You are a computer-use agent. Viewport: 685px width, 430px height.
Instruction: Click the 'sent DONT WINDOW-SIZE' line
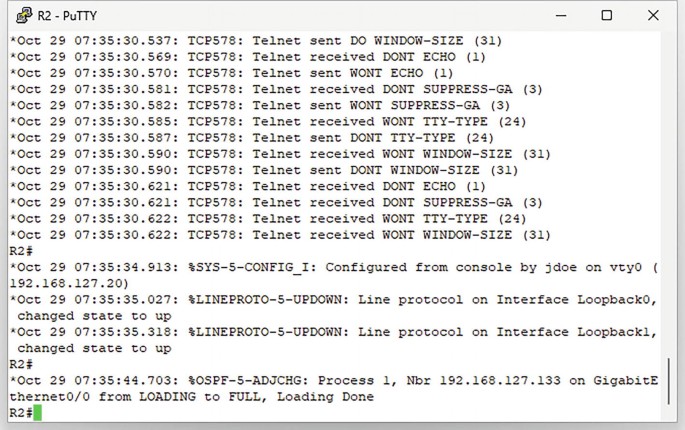tap(264, 170)
